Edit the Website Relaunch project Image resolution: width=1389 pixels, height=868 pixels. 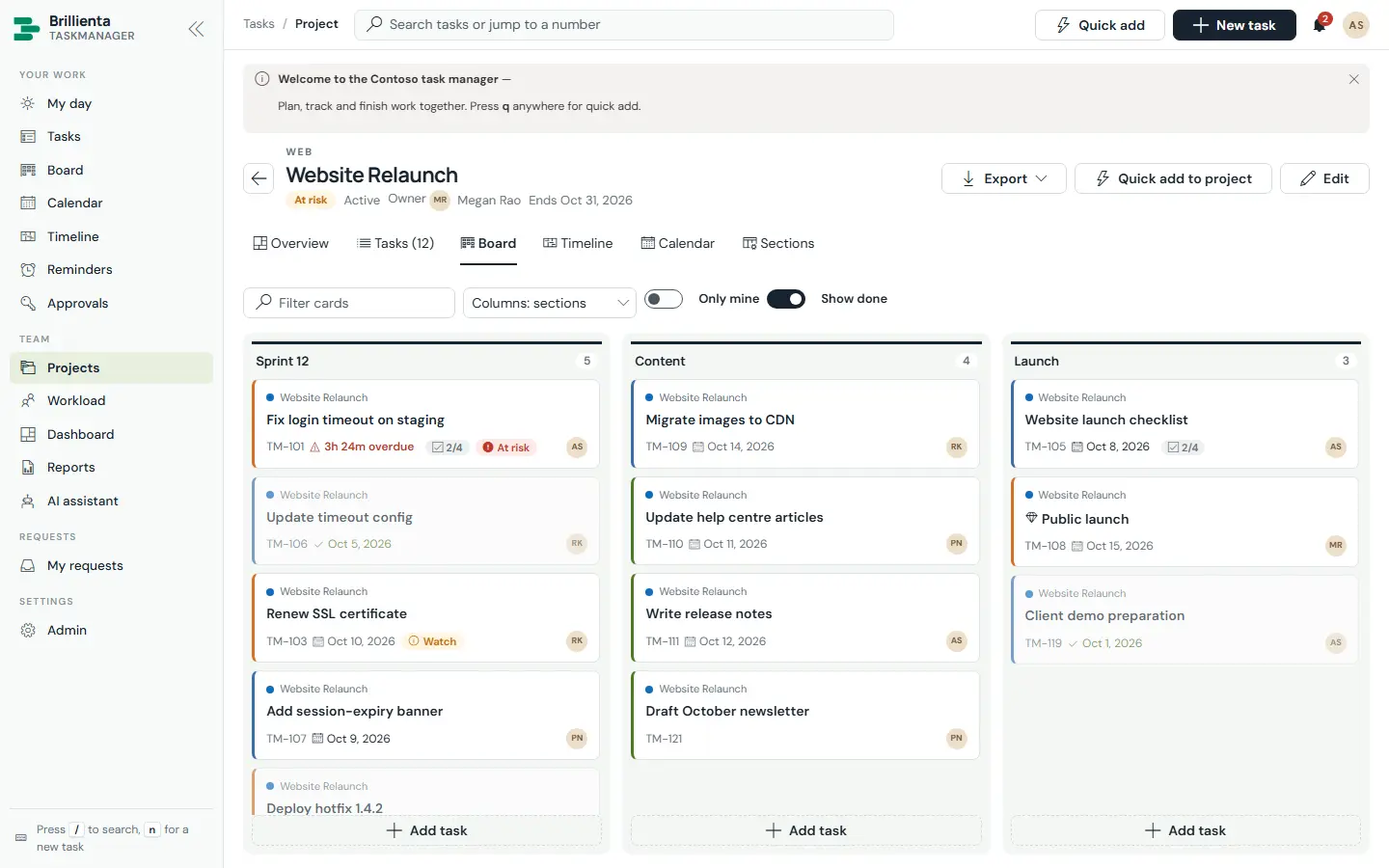coord(1324,178)
